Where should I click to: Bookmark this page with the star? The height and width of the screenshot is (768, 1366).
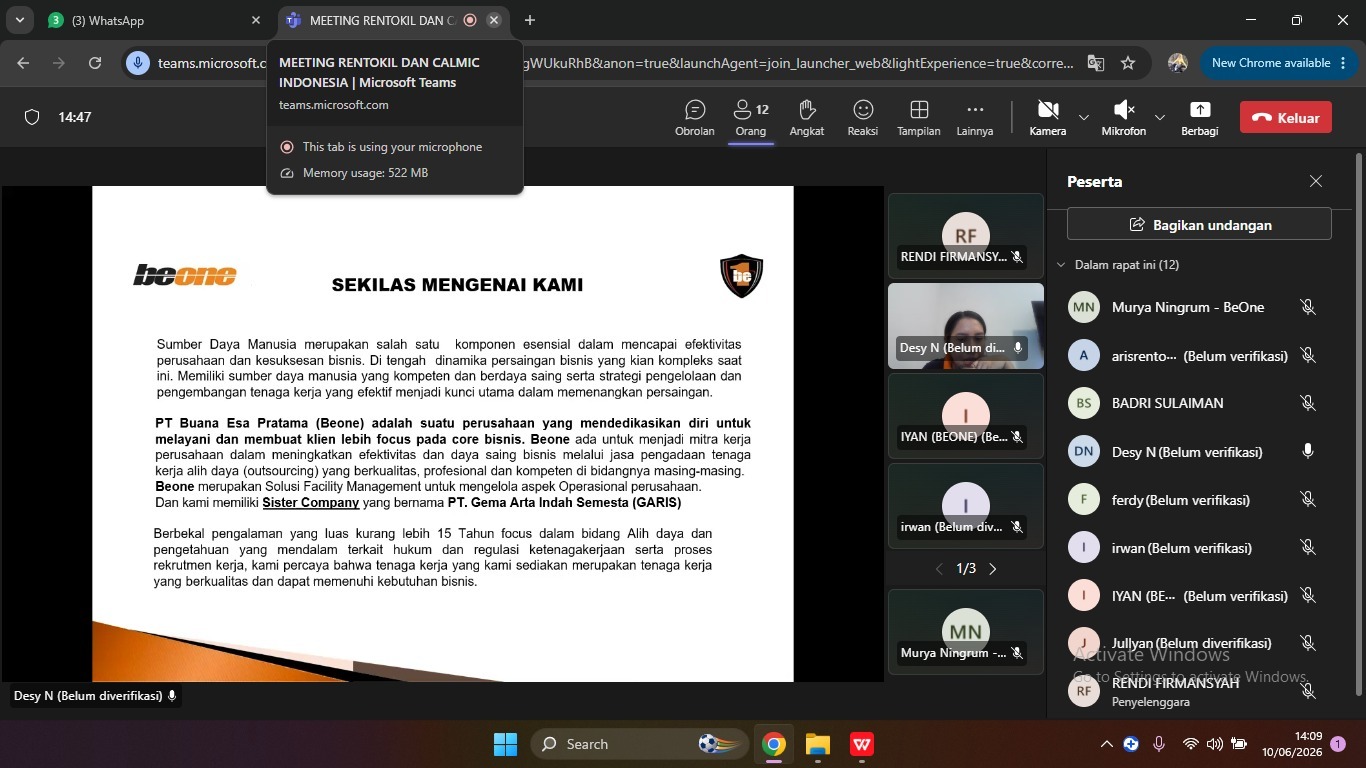point(1128,63)
